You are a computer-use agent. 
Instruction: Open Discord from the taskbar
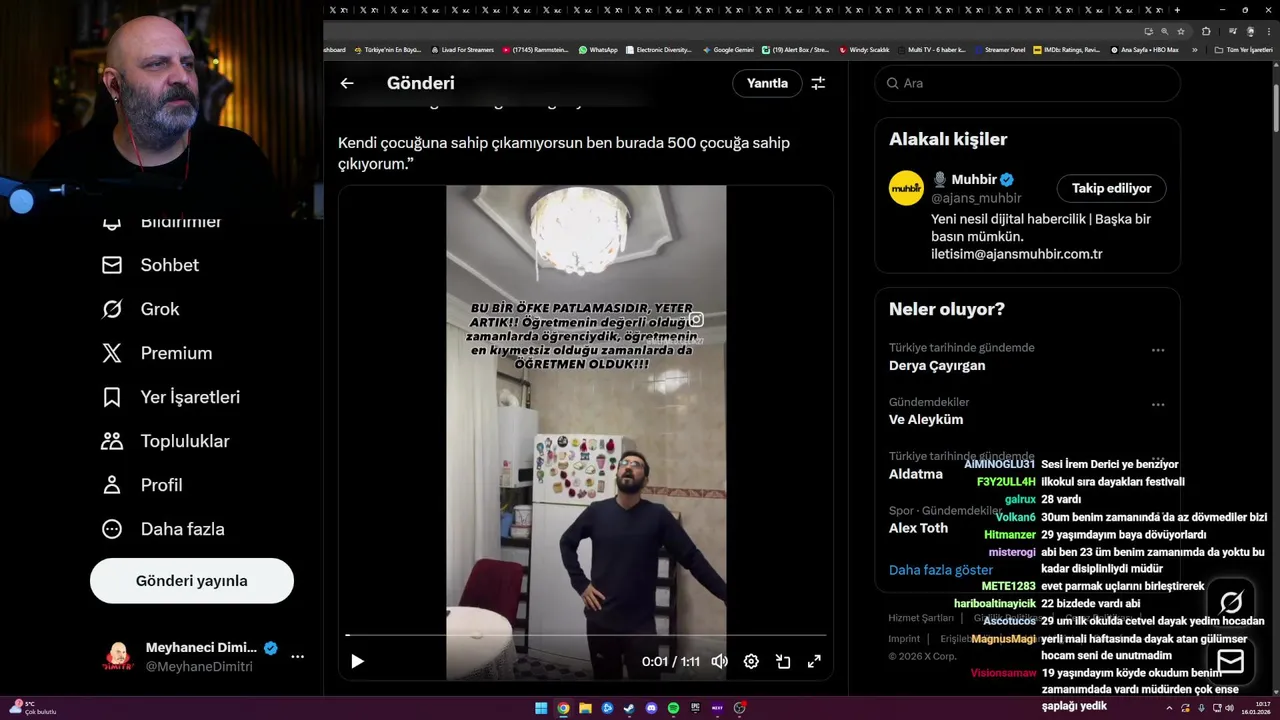pyautogui.click(x=651, y=708)
